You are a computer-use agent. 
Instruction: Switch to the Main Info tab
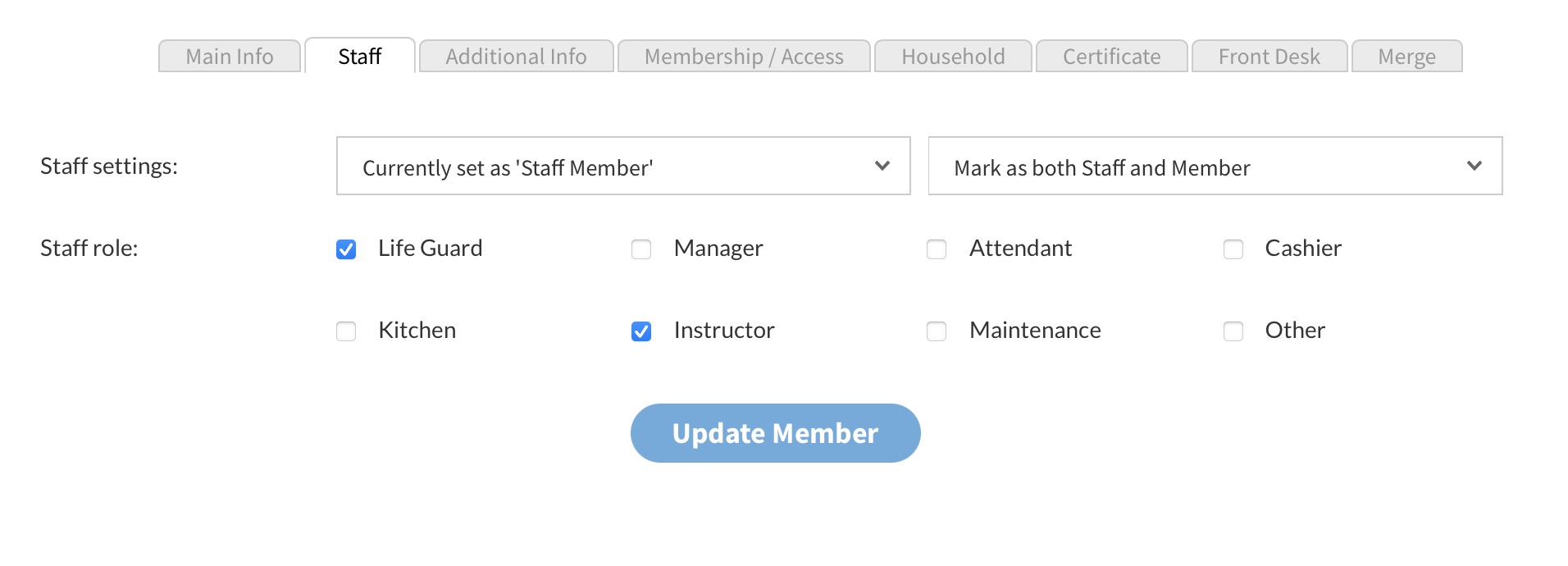tap(230, 57)
